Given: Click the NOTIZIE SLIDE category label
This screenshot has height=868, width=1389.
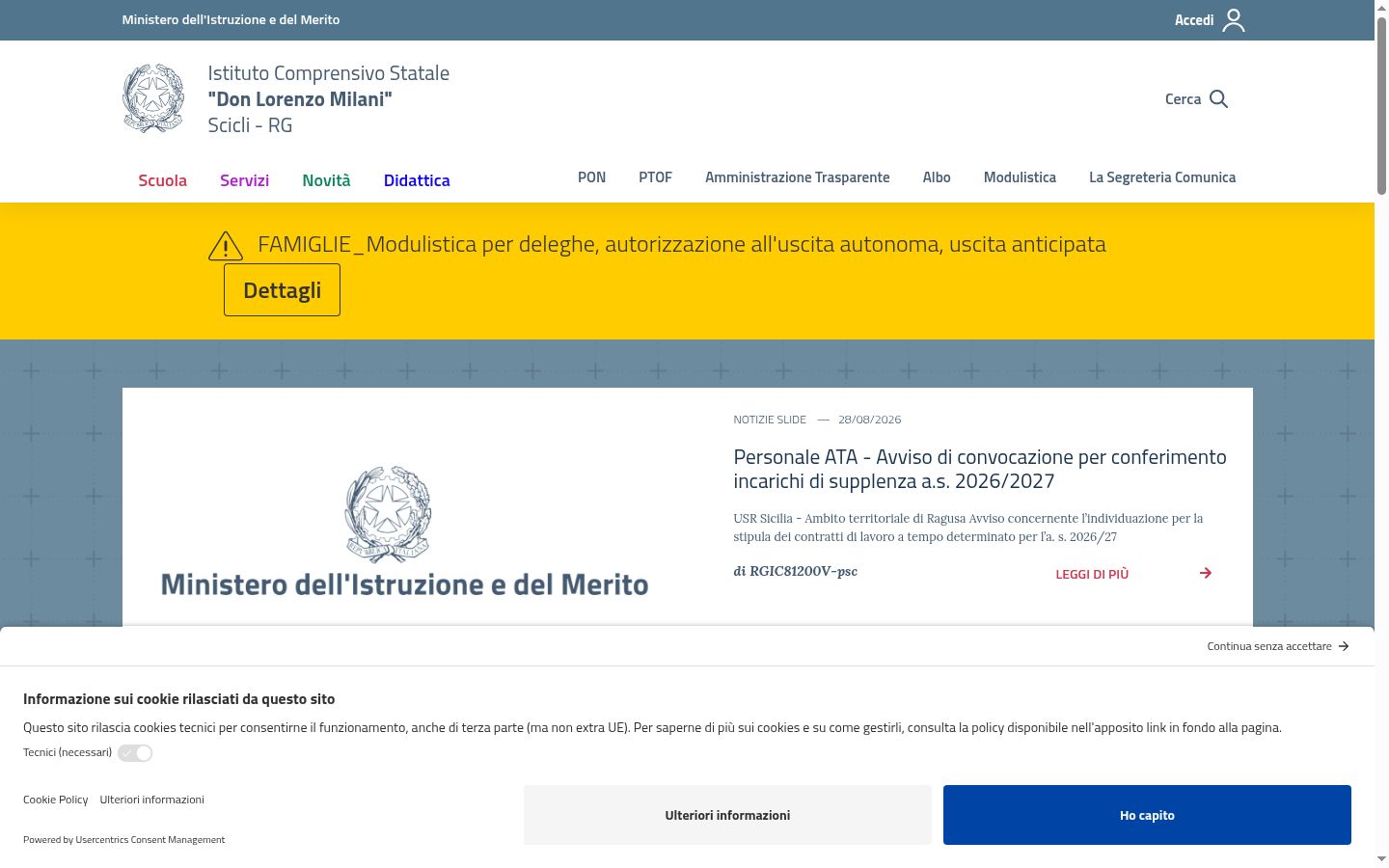Looking at the screenshot, I should pos(770,420).
